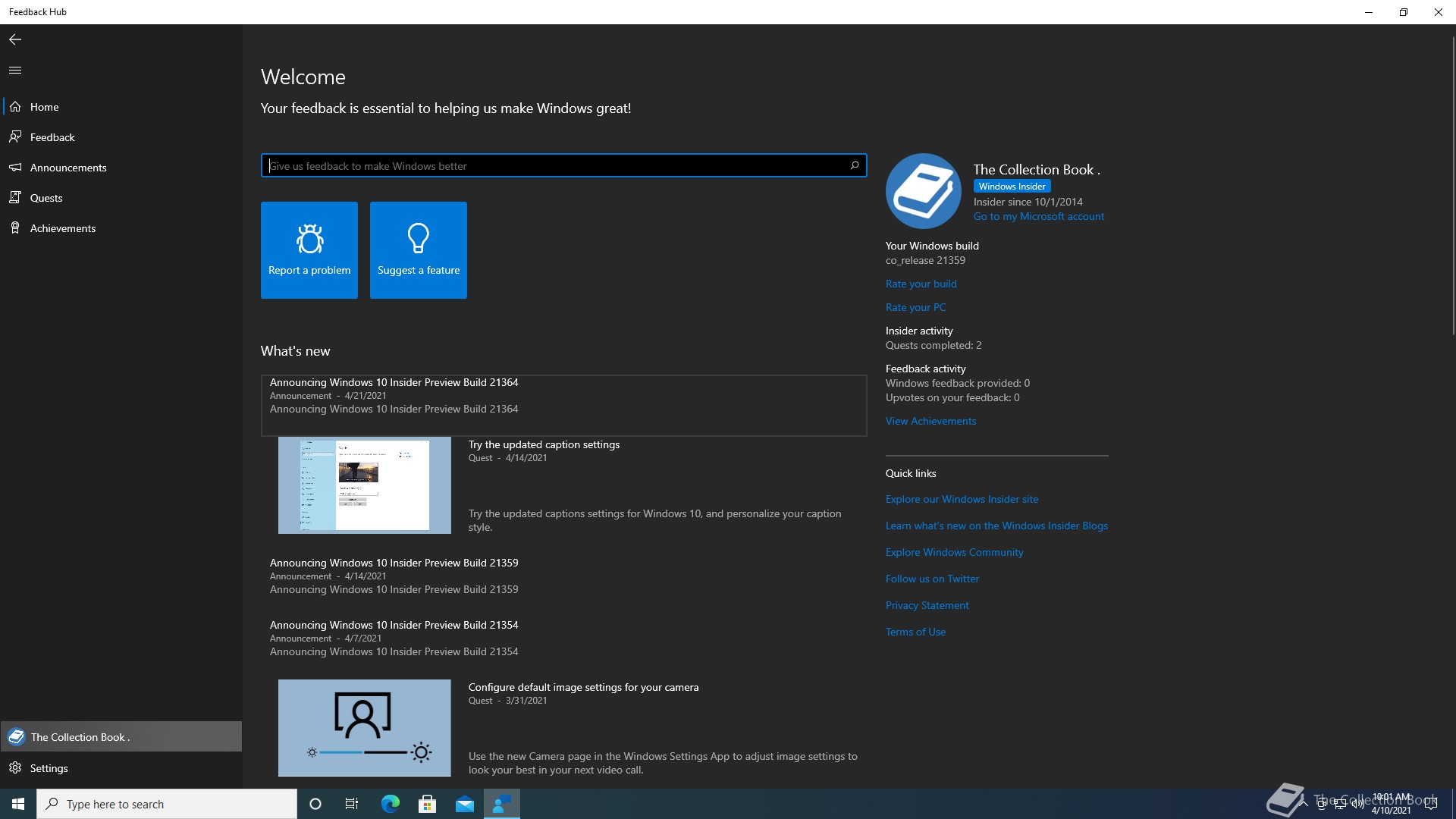The image size is (1456, 819).
Task: Click the Windows Insider badge
Action: pyautogui.click(x=1012, y=187)
